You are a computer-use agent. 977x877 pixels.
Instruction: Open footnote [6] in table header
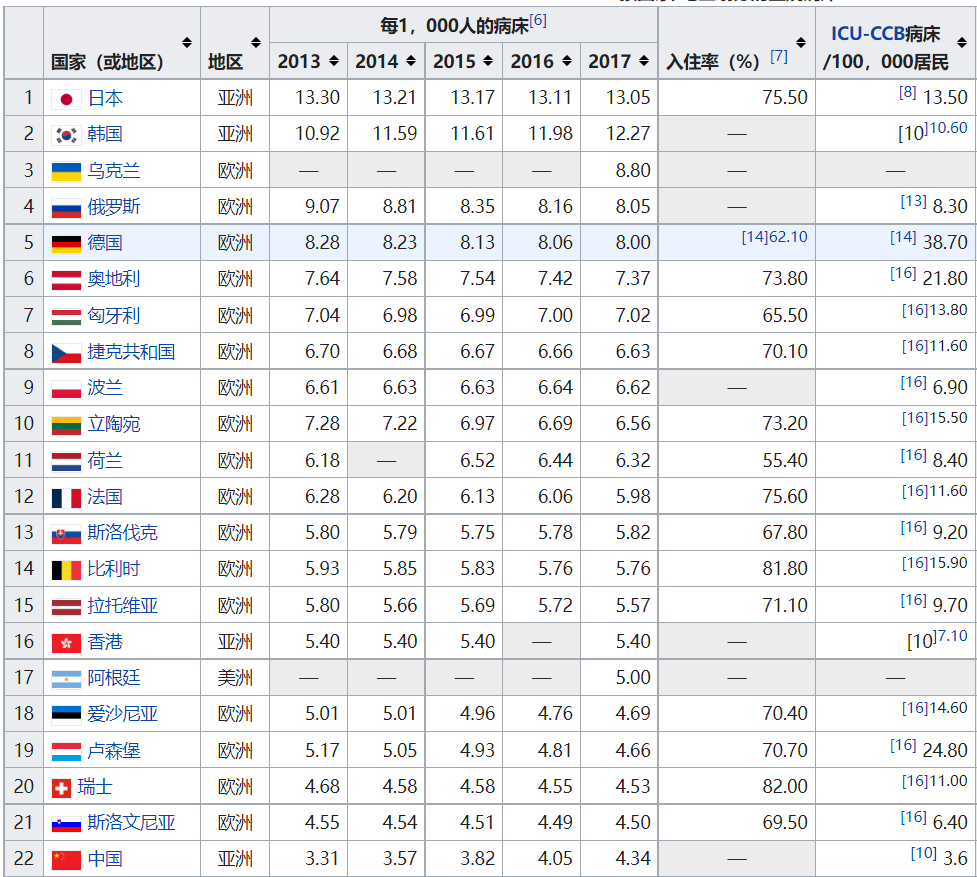(538, 21)
